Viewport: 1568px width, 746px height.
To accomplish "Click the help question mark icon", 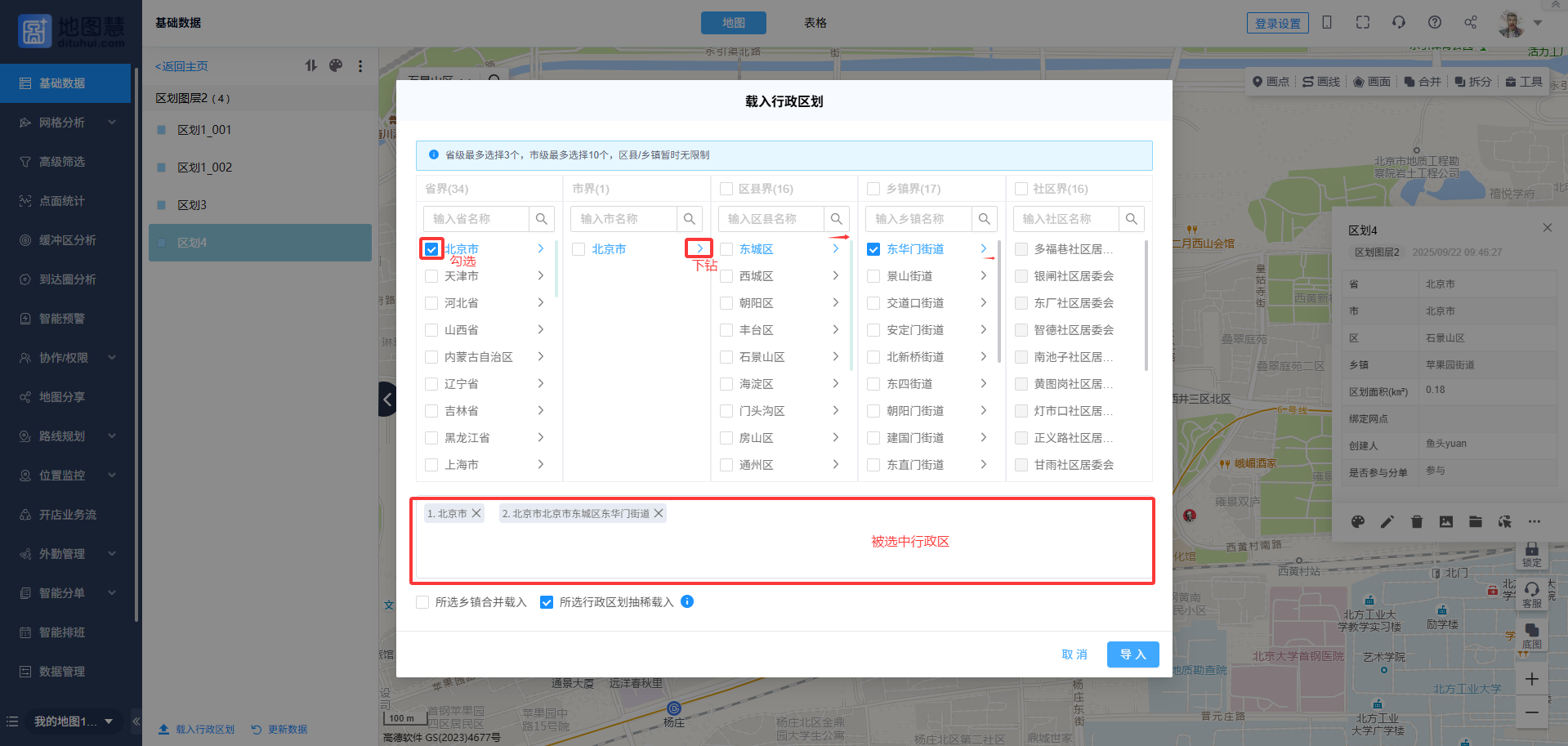I will [1434, 23].
